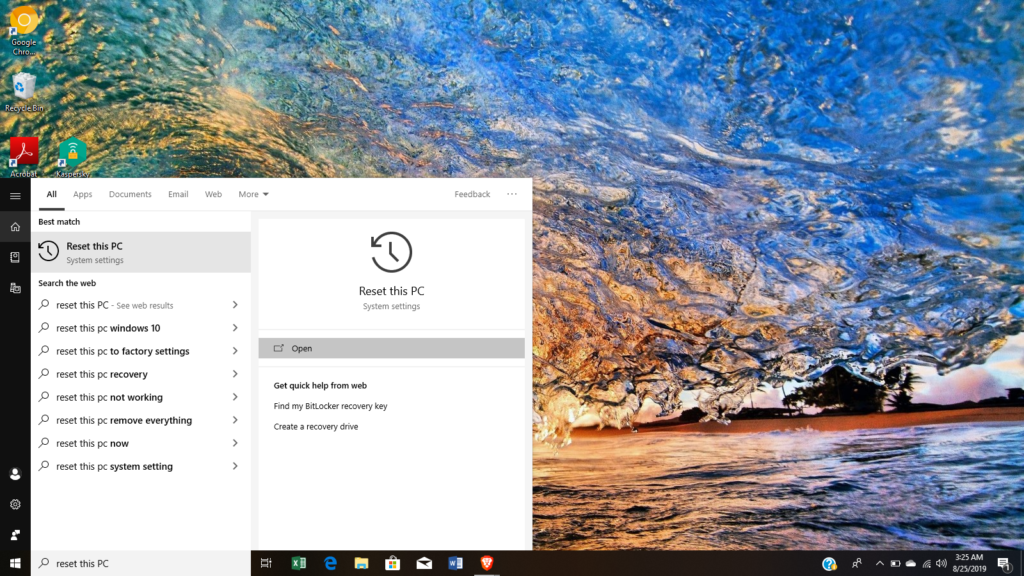The width and height of the screenshot is (1024, 576).
Task: Open the Brave browser on the taskbar
Action: click(x=487, y=563)
